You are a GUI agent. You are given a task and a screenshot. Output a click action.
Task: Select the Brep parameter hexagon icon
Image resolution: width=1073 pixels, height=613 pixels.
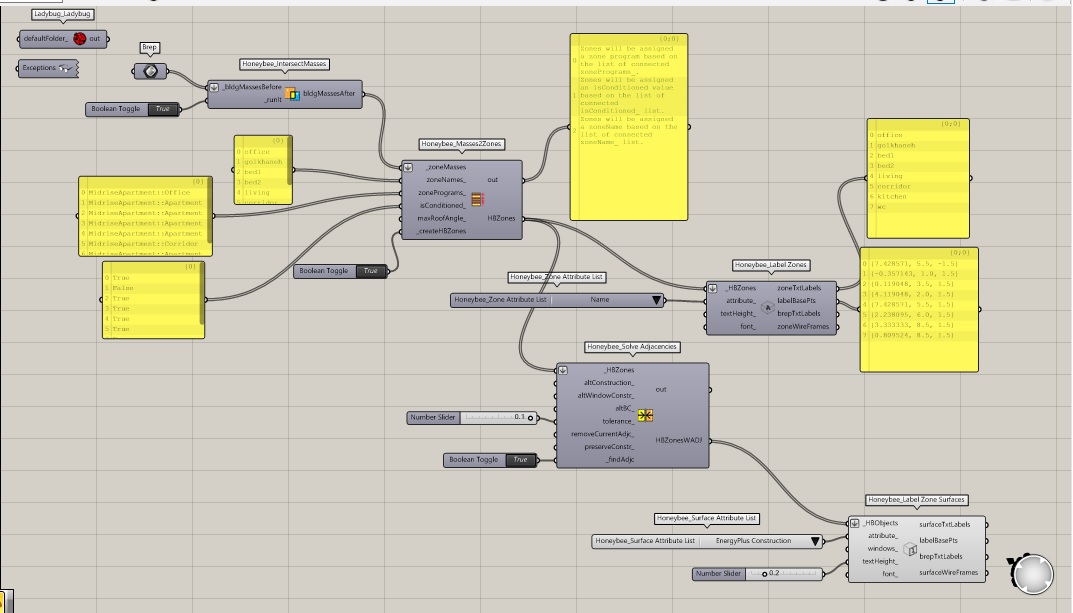pyautogui.click(x=151, y=70)
